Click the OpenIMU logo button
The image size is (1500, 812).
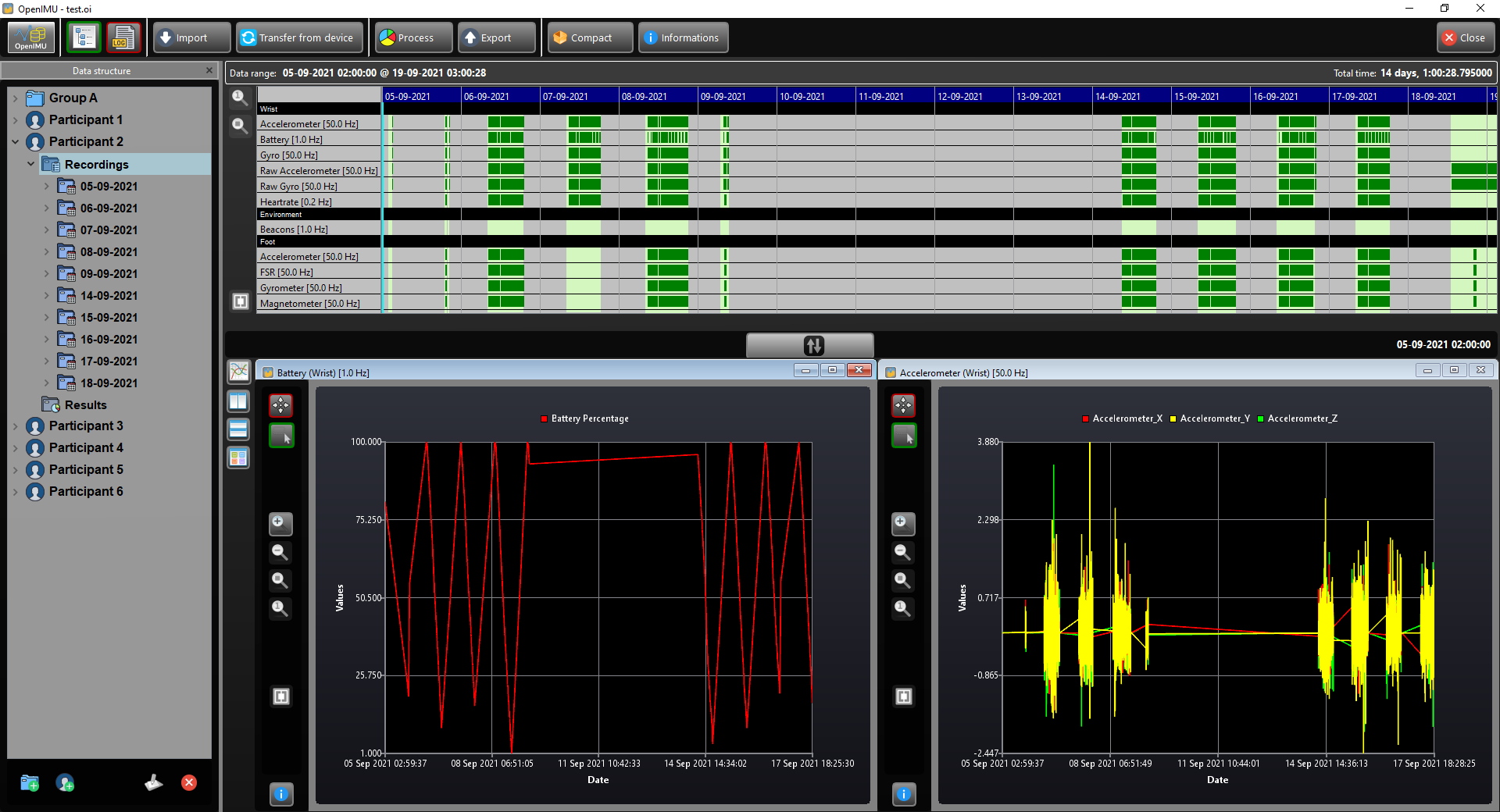[31, 37]
